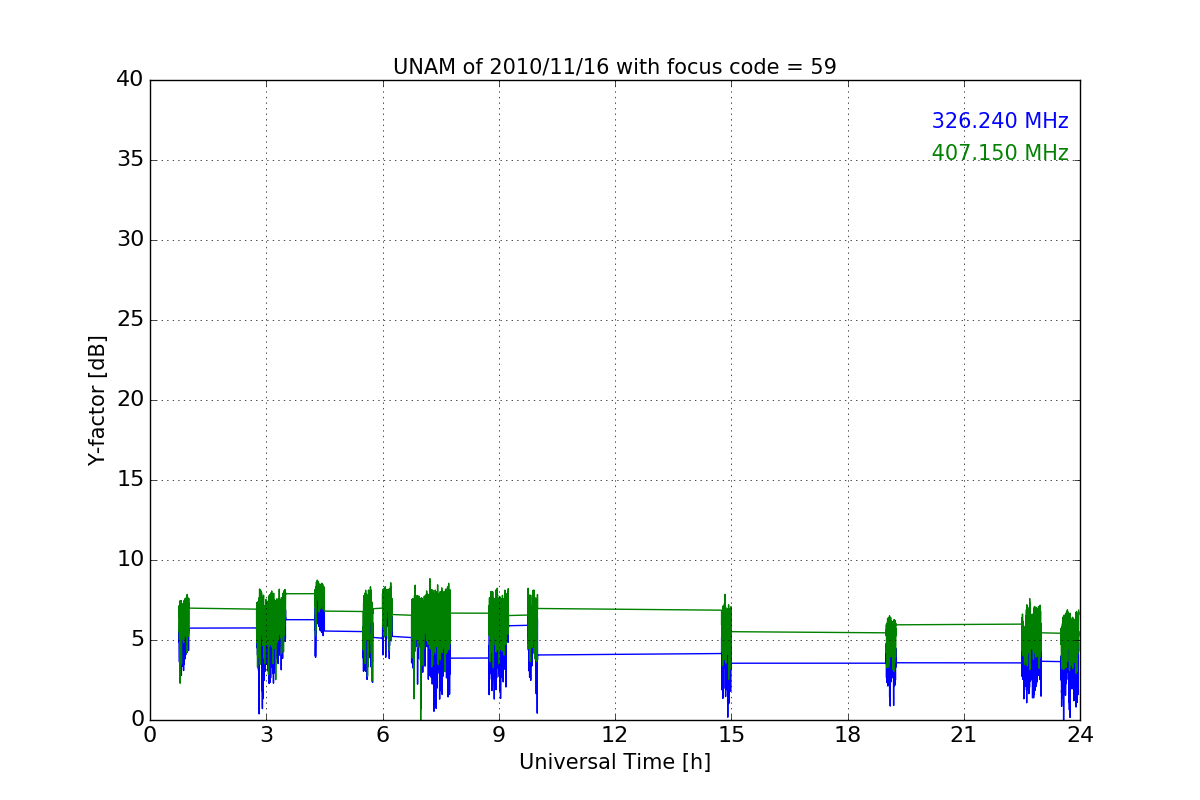Click the x-axis tick label 24
The width and height of the screenshot is (1200, 800).
1080,734
